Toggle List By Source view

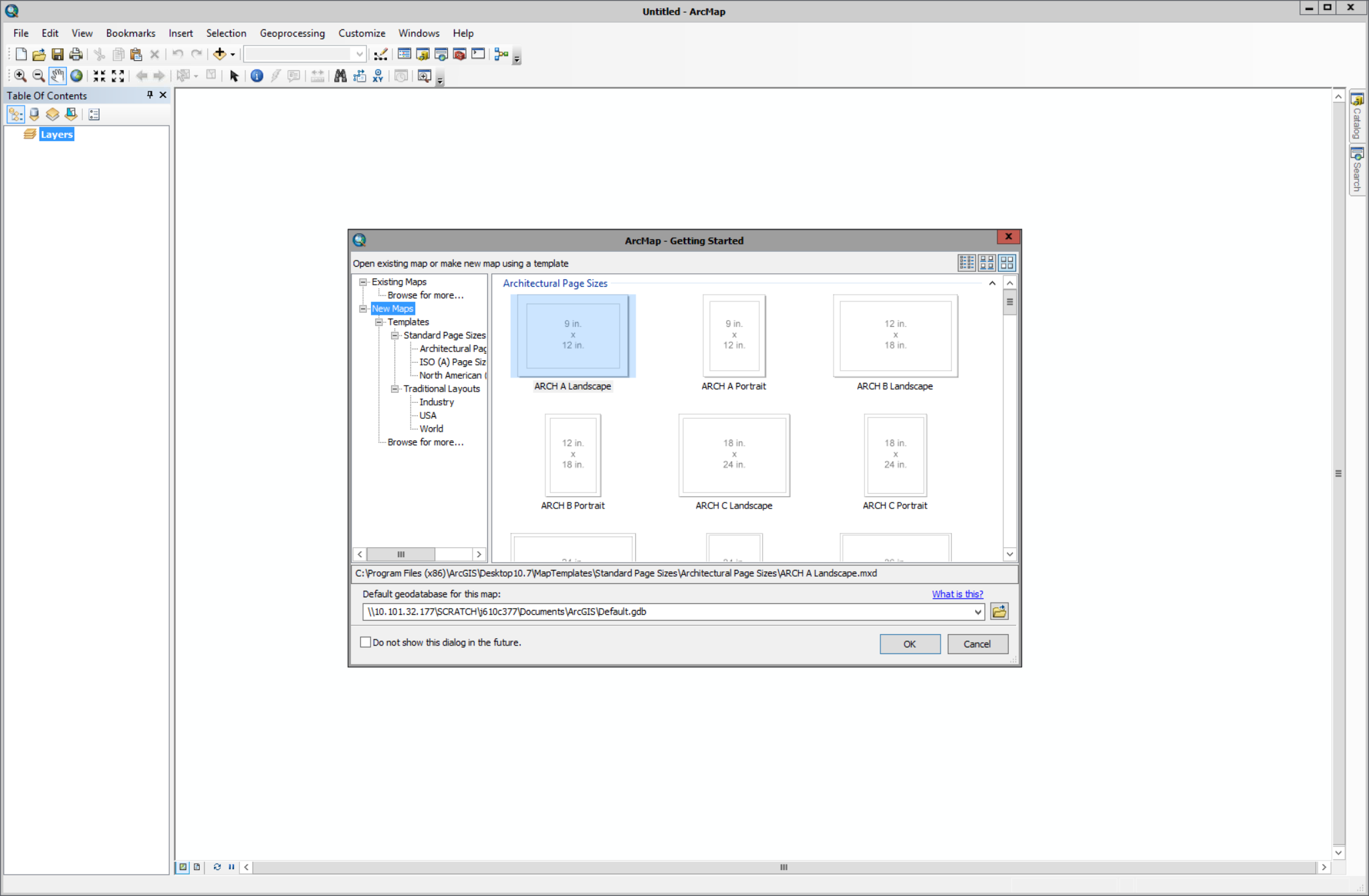(34, 114)
